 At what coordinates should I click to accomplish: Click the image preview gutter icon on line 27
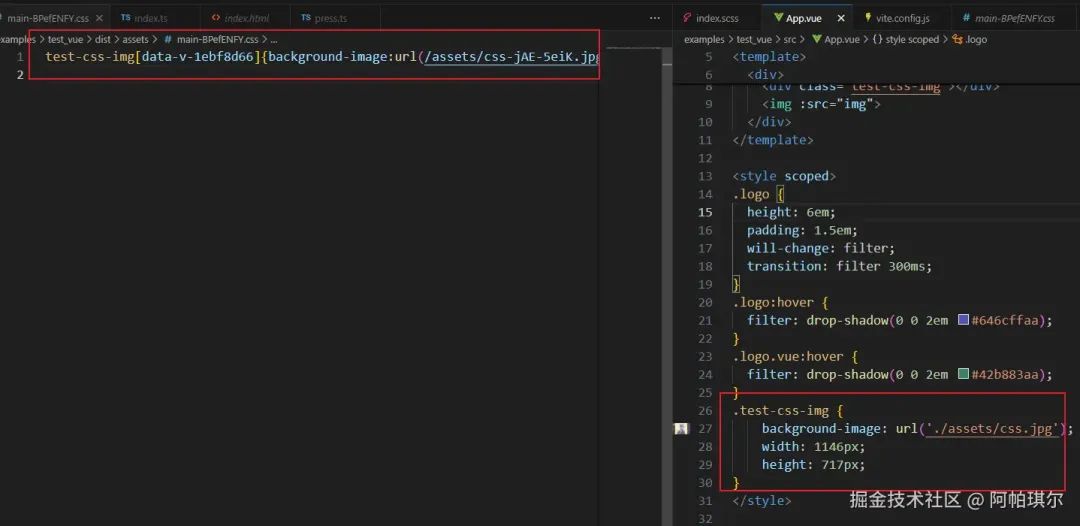681,429
